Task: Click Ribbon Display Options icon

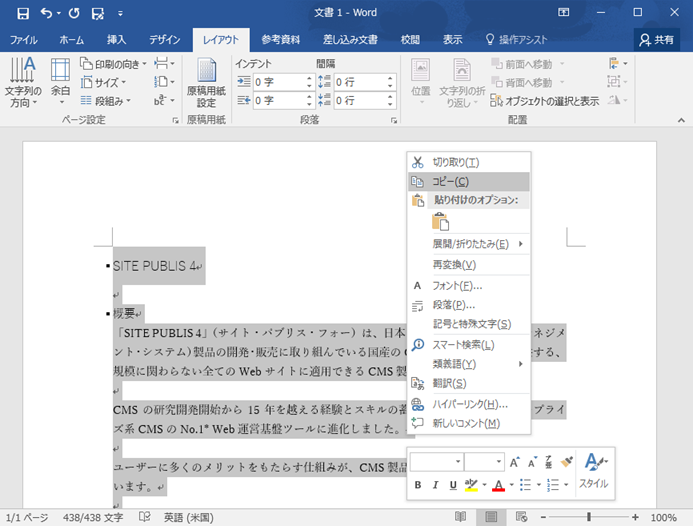Action: tap(564, 12)
